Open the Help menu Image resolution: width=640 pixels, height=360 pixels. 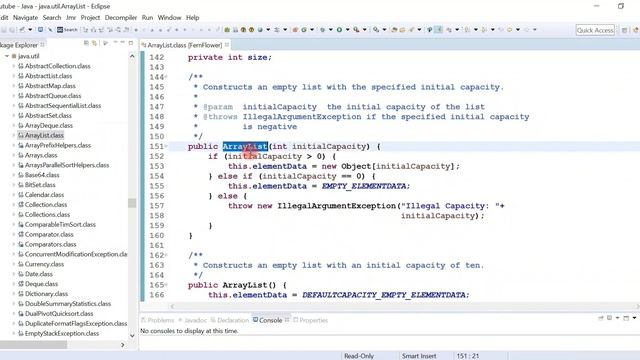click(193, 18)
